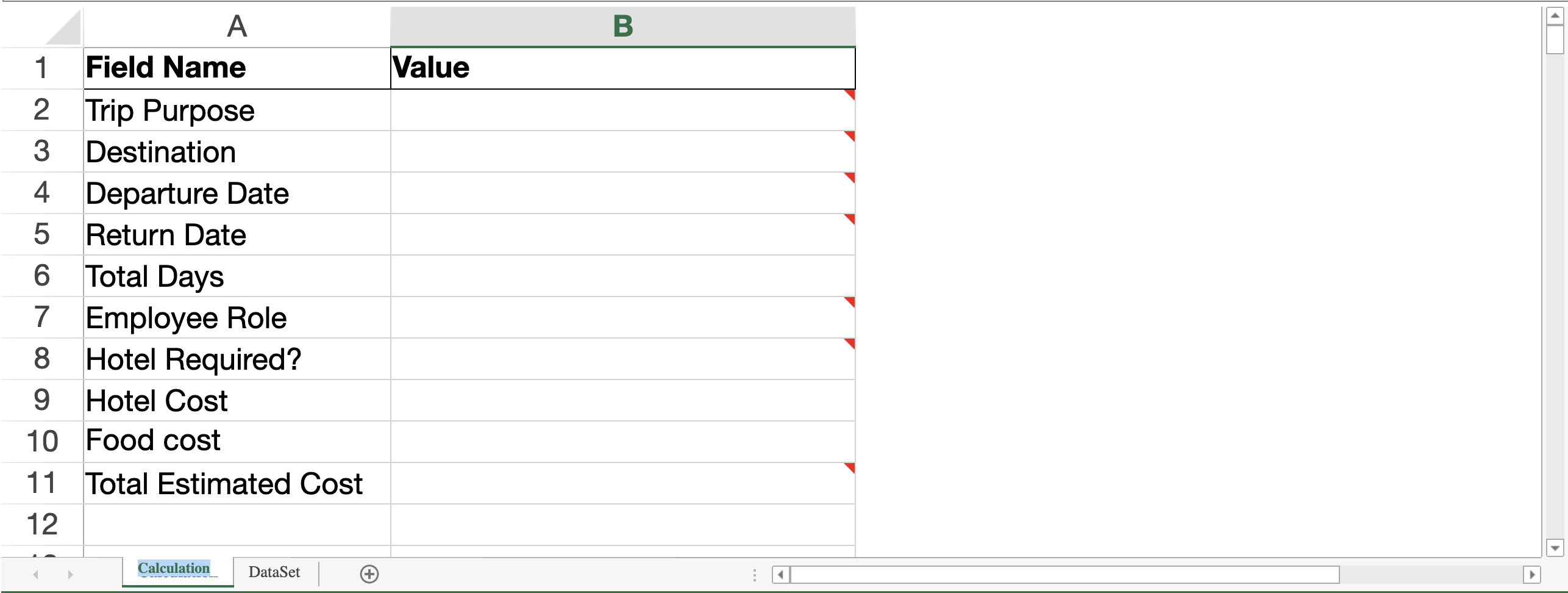The image size is (1568, 593).
Task: Click the Value cell for Destination
Action: point(622,152)
